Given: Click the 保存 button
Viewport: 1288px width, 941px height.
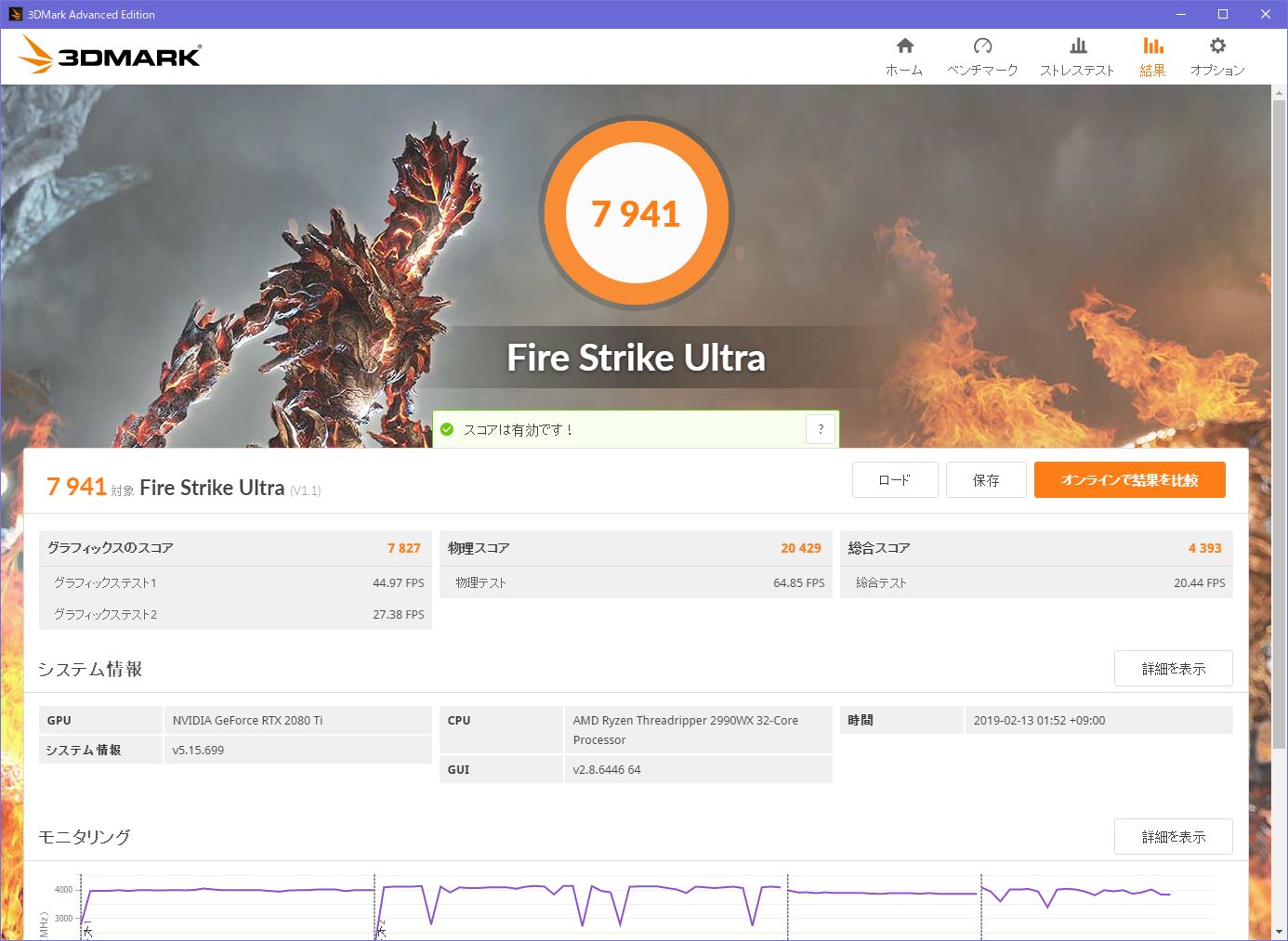Looking at the screenshot, I should pyautogui.click(x=986, y=480).
